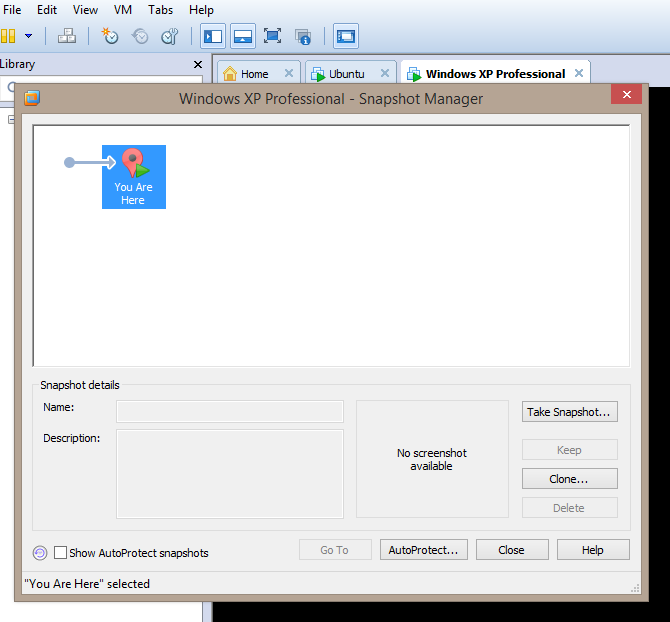
Task: Click Send Ctrl+Alt+Del toolbar icon
Action: pos(67,36)
